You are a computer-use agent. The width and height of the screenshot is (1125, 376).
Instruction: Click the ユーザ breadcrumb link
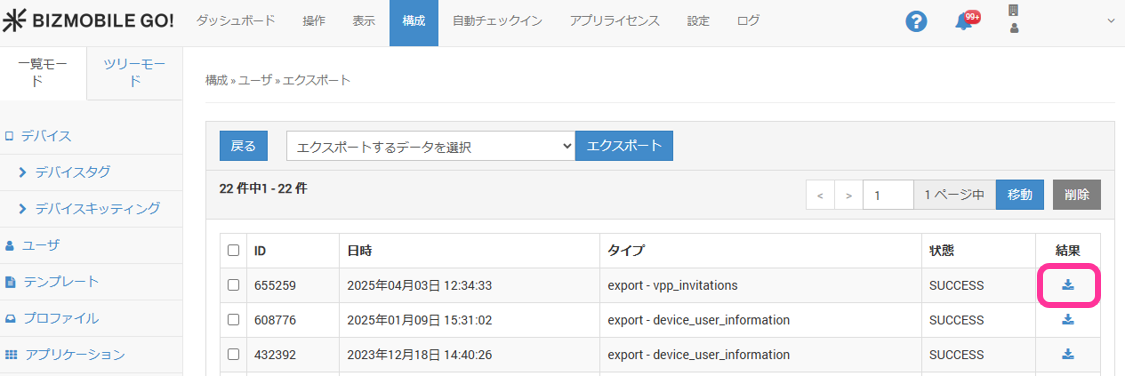click(x=255, y=80)
